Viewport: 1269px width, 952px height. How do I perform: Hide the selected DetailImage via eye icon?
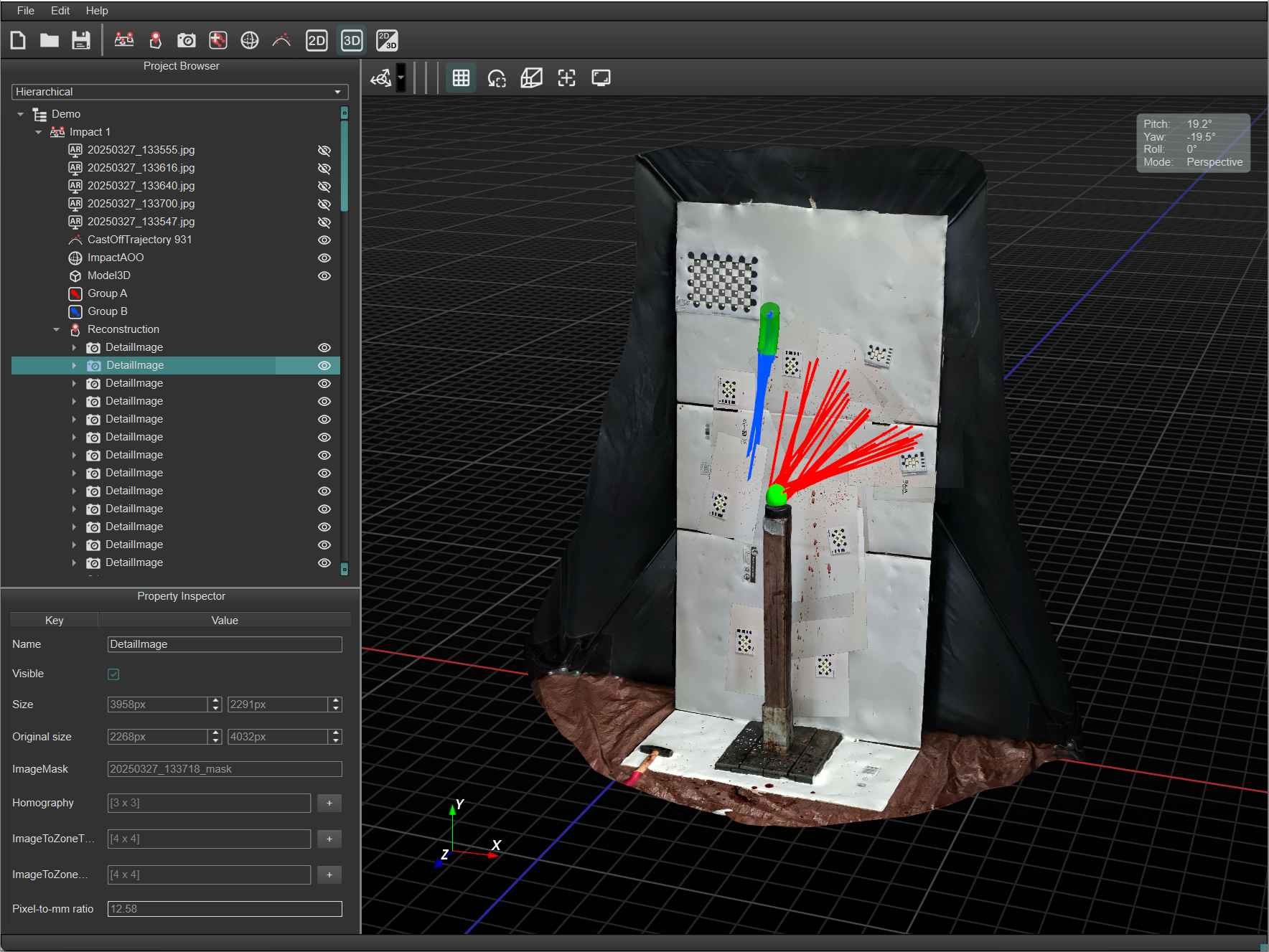click(x=324, y=365)
